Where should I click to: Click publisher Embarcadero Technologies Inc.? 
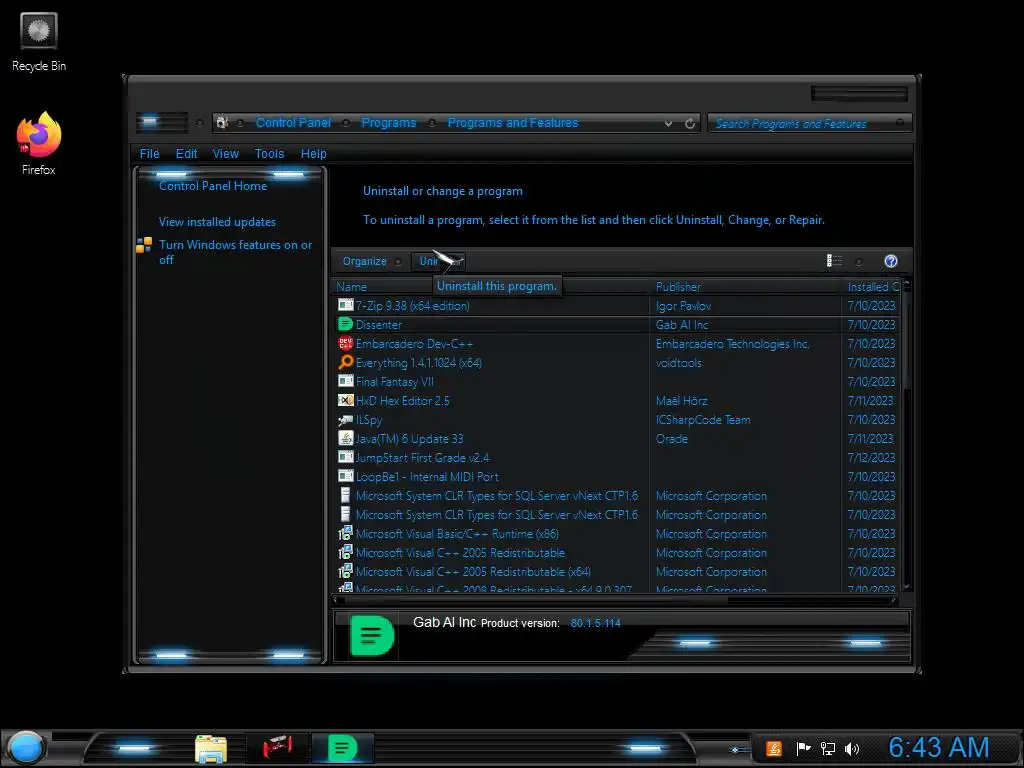pyautogui.click(x=732, y=344)
